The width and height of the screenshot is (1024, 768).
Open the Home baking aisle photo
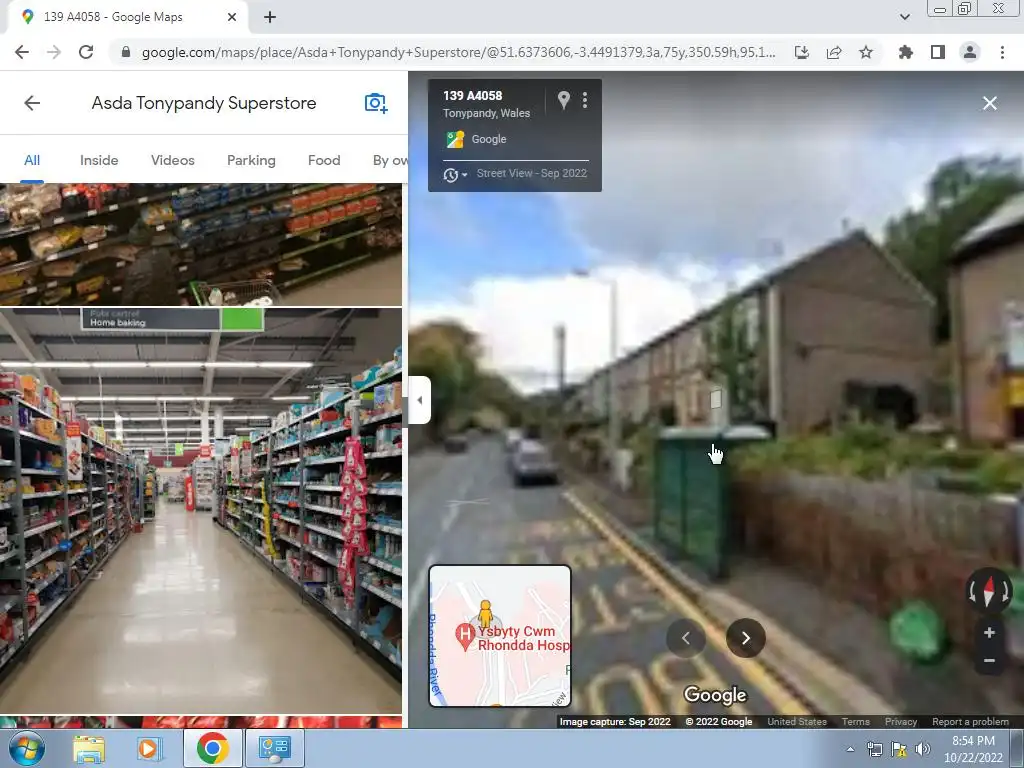pos(200,511)
